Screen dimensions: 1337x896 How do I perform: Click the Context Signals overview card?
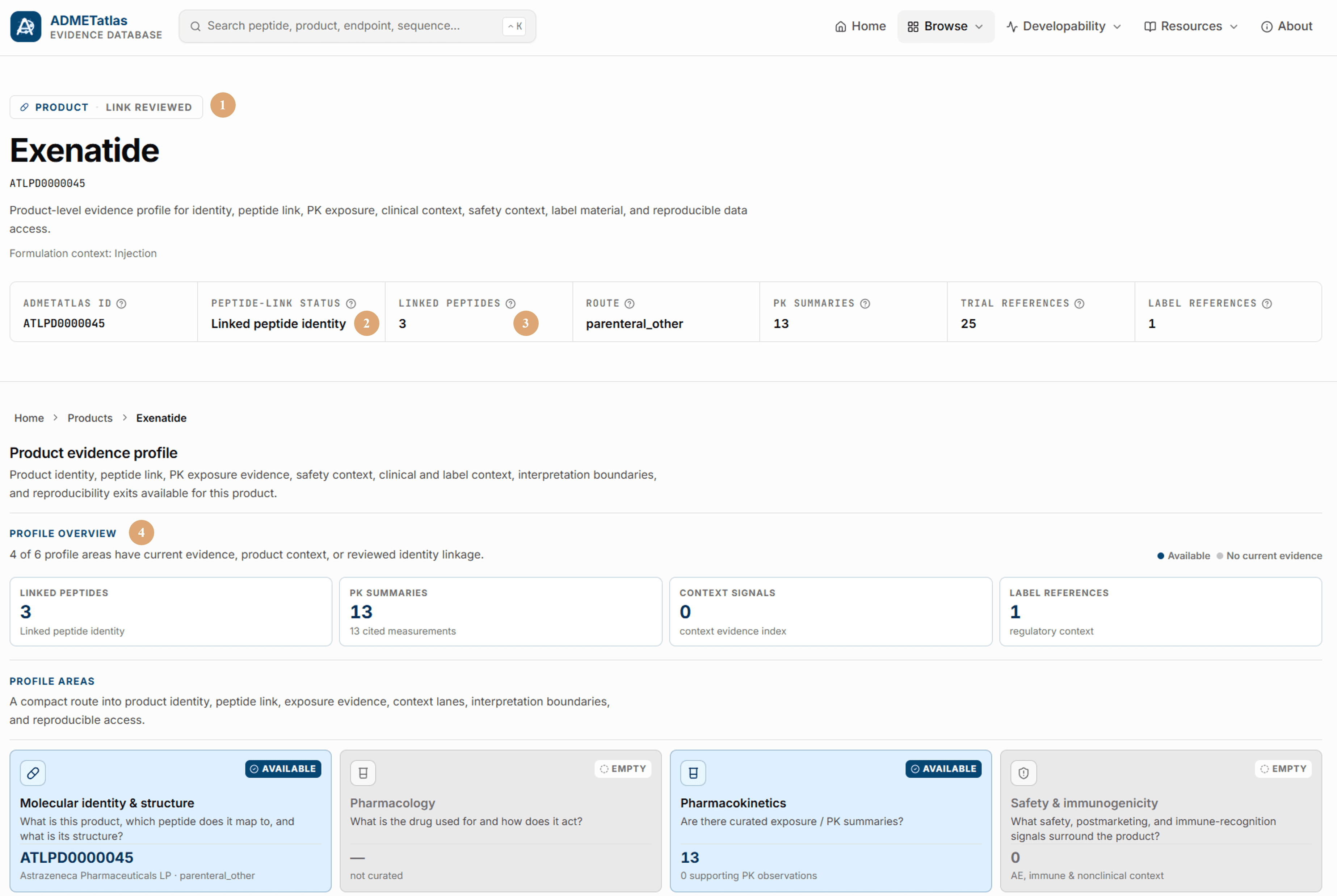click(831, 611)
